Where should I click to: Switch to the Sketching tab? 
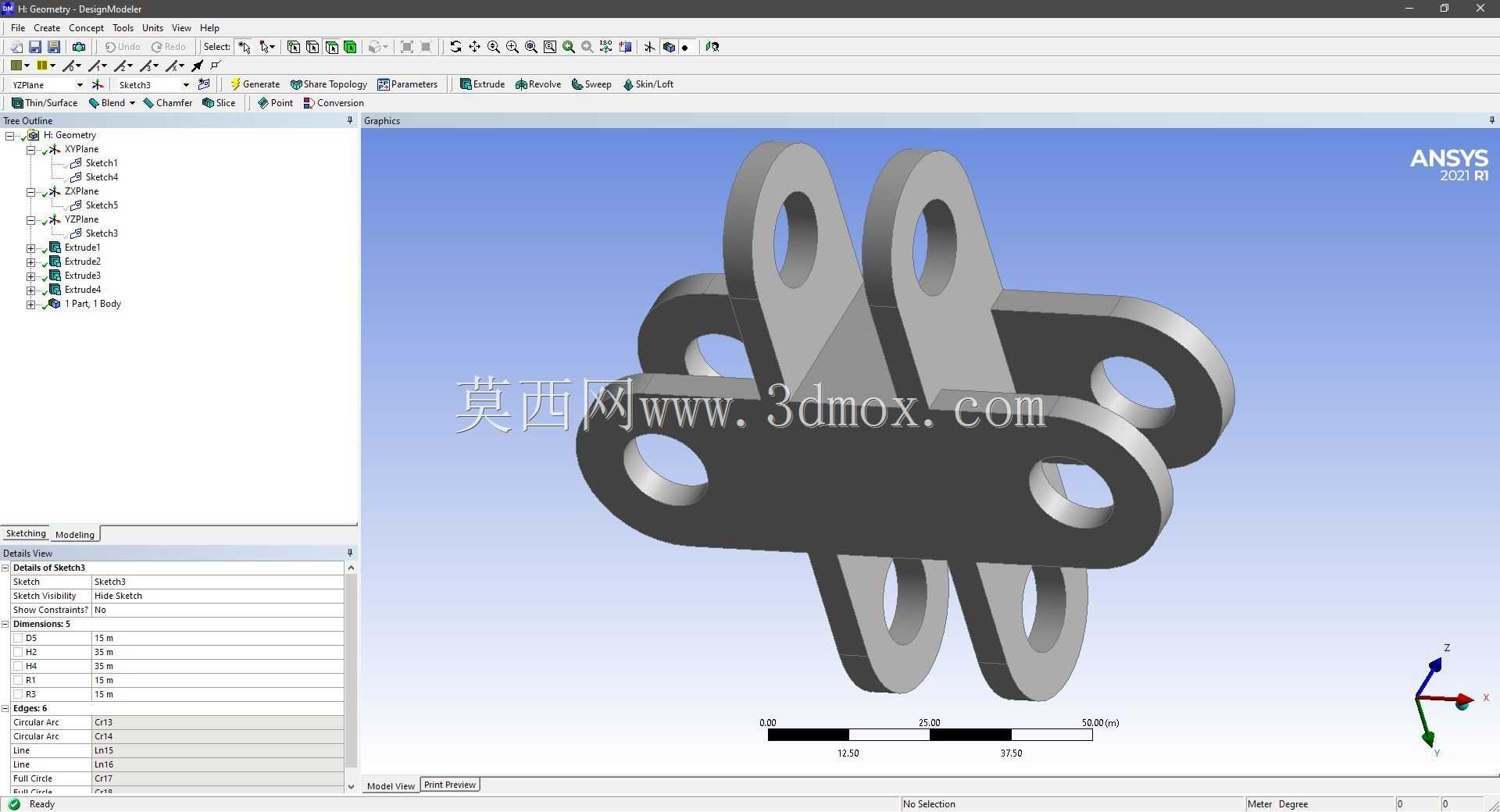[26, 533]
